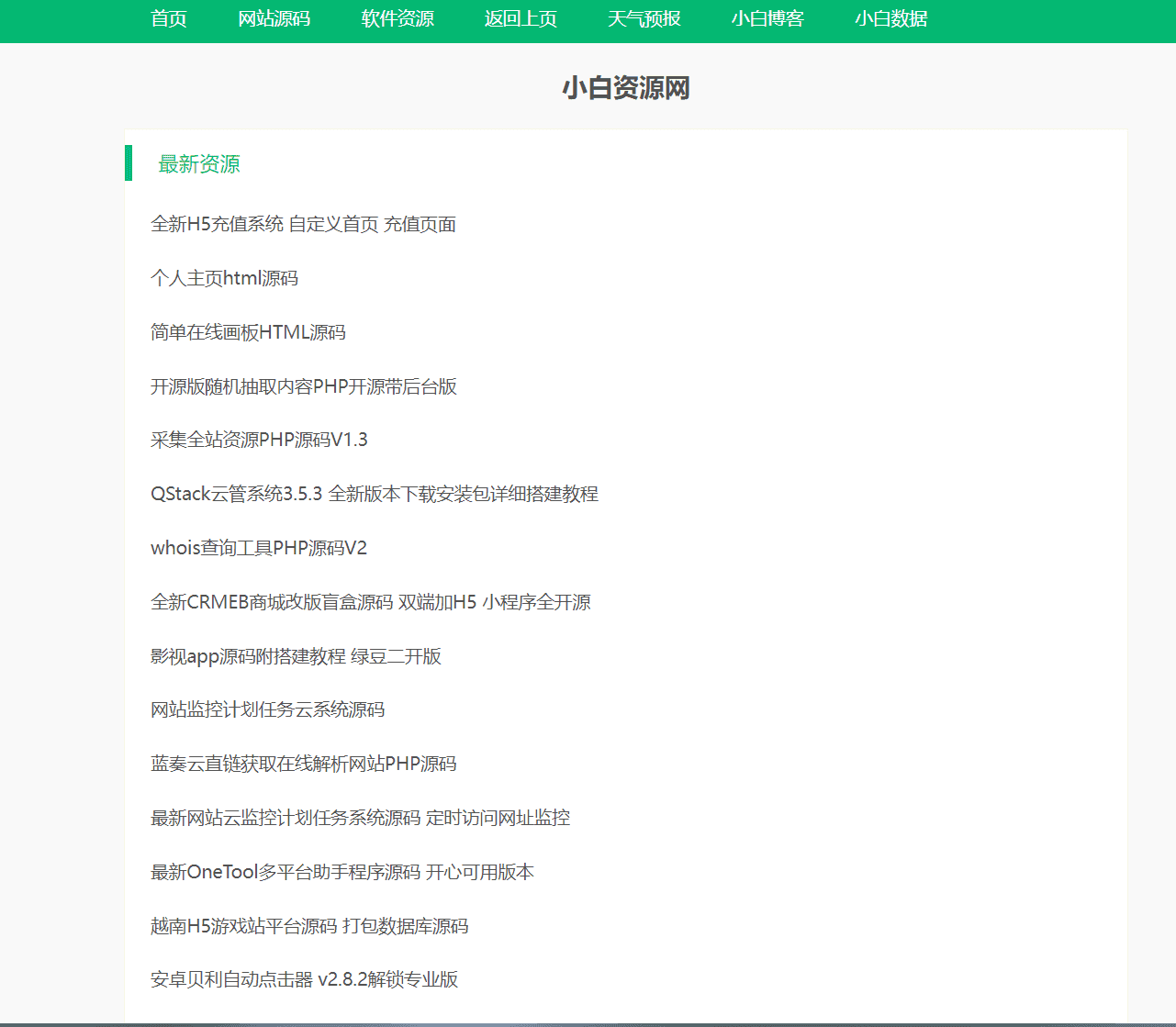Open 全新H5充值系统 自定义首页 充值页面
The height and width of the screenshot is (1027, 1176).
click(304, 224)
